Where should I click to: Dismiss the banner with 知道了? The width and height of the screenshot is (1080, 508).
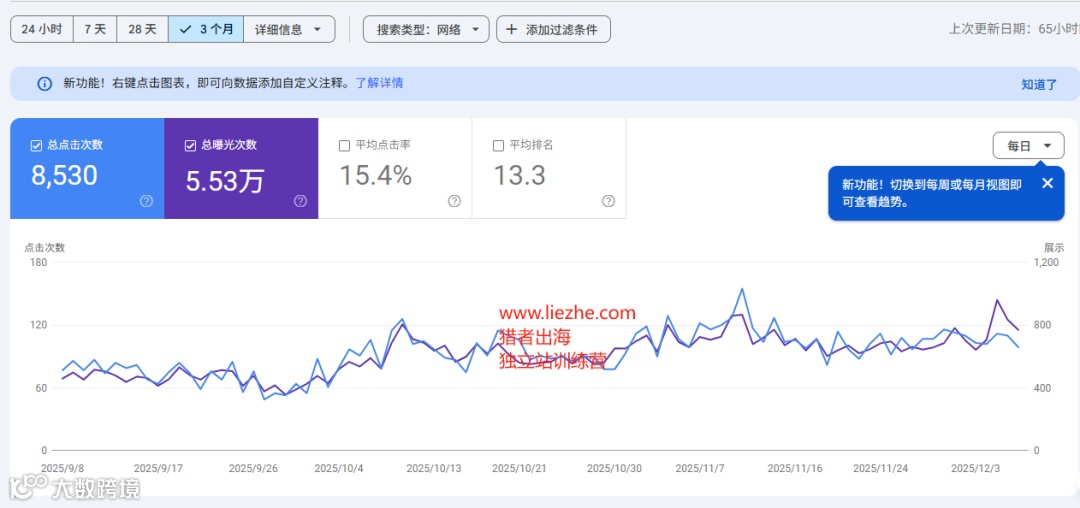[1039, 85]
